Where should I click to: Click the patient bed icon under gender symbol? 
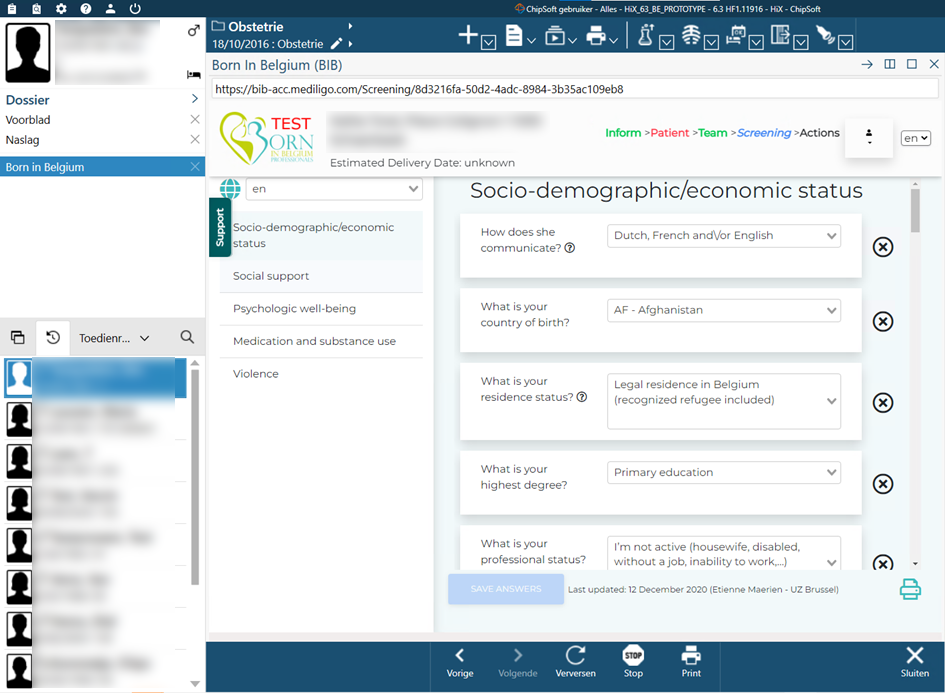click(193, 75)
